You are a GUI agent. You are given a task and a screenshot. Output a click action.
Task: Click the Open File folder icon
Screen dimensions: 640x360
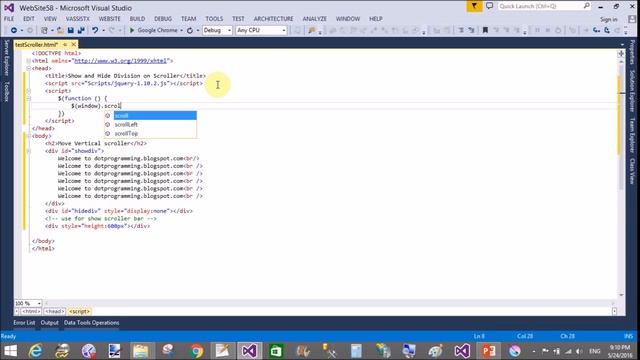[60, 30]
